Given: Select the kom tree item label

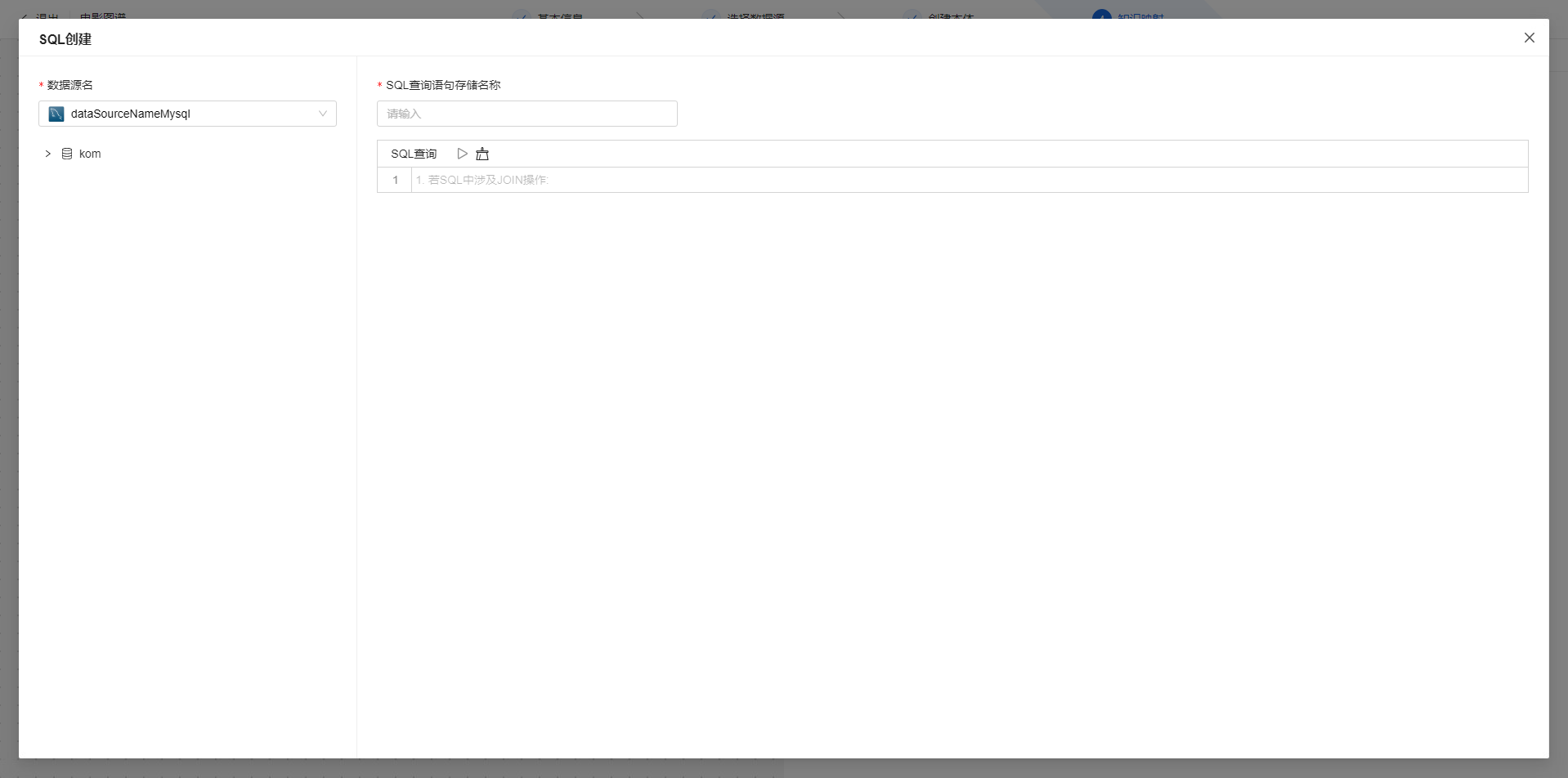Looking at the screenshot, I should point(90,154).
